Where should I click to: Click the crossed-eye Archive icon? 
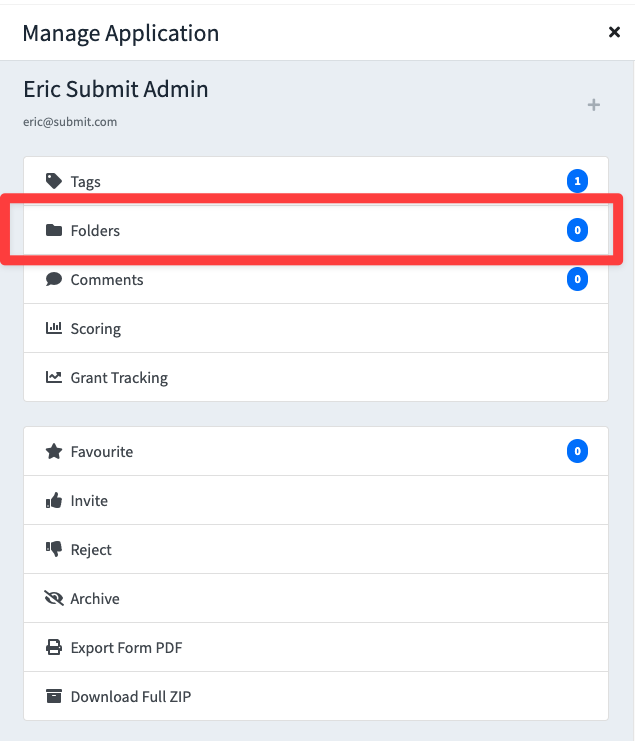pyautogui.click(x=54, y=598)
